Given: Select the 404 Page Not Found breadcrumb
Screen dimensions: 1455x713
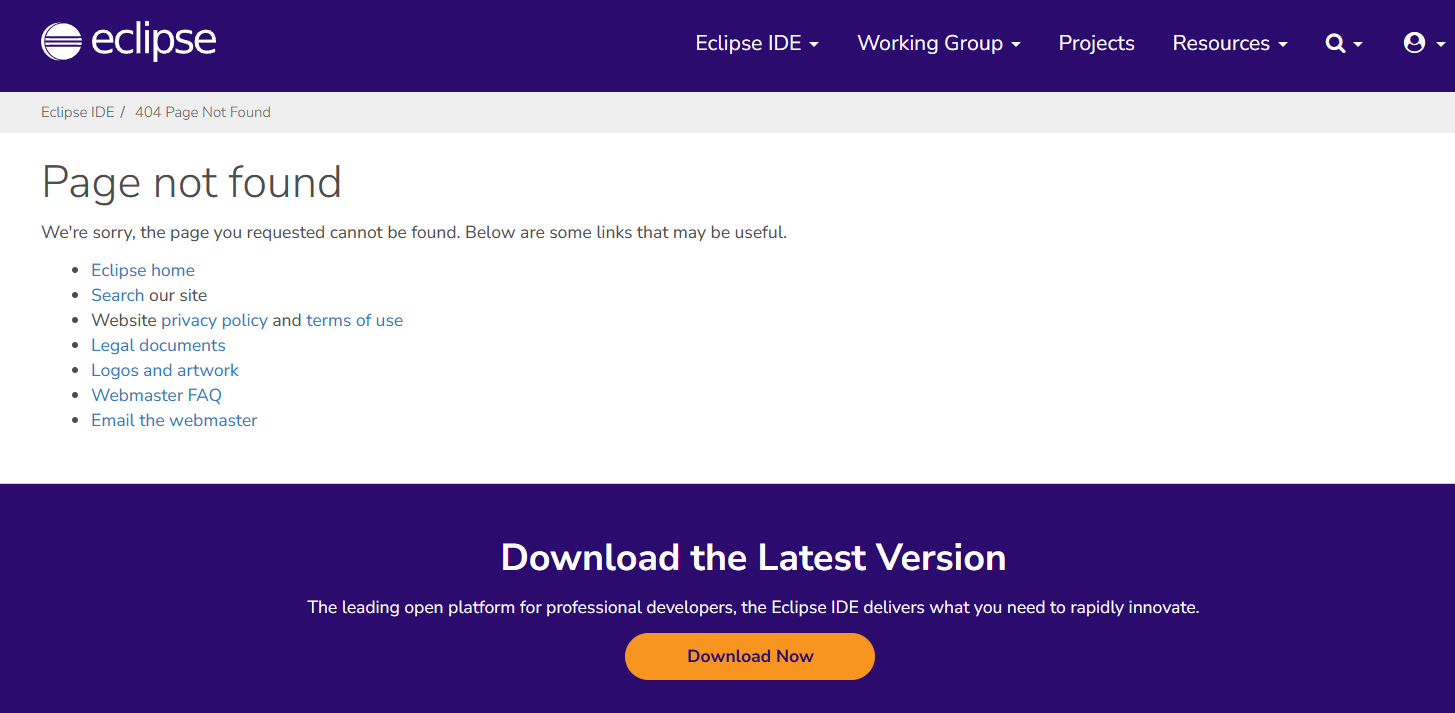Looking at the screenshot, I should point(203,112).
